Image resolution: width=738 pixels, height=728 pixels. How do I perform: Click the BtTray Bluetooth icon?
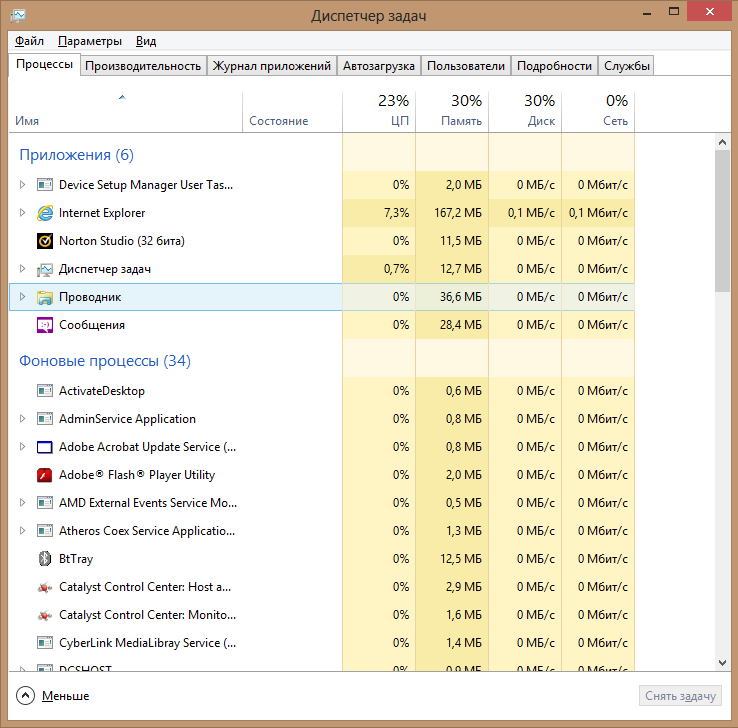click(45, 559)
